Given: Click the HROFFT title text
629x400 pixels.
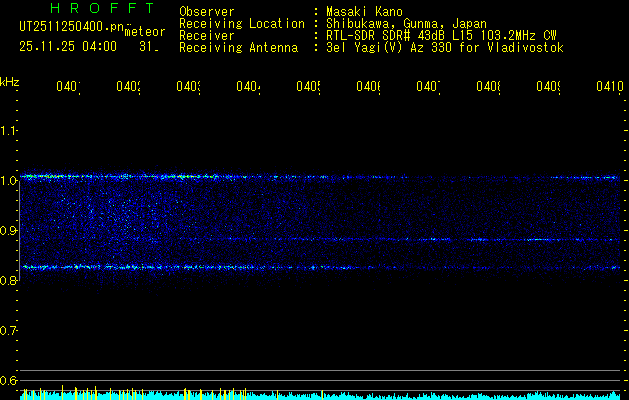Looking at the screenshot, I should [x=102, y=8].
